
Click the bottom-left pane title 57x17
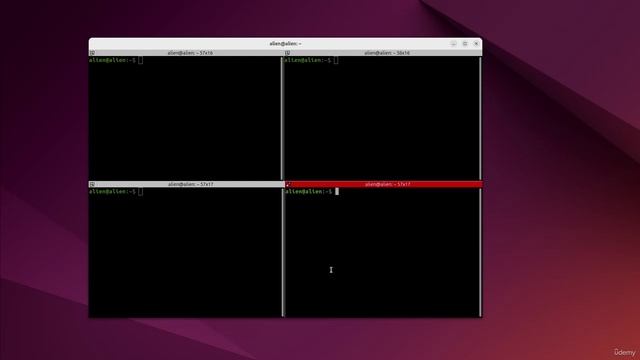(190, 184)
